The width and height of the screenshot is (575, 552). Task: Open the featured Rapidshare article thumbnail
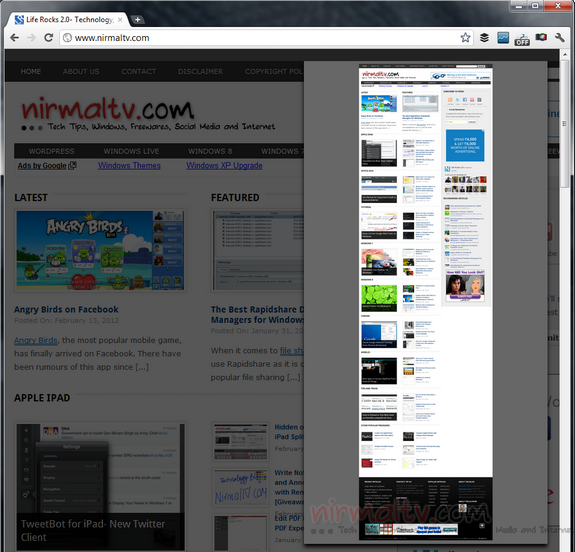click(257, 251)
